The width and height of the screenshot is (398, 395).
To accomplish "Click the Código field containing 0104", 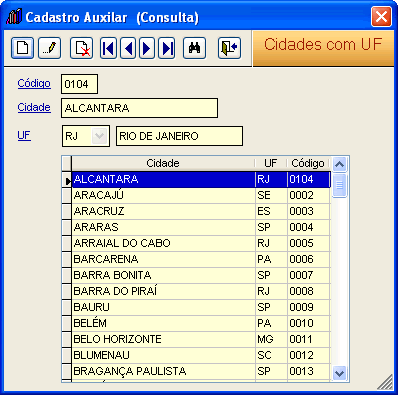I will click(79, 84).
